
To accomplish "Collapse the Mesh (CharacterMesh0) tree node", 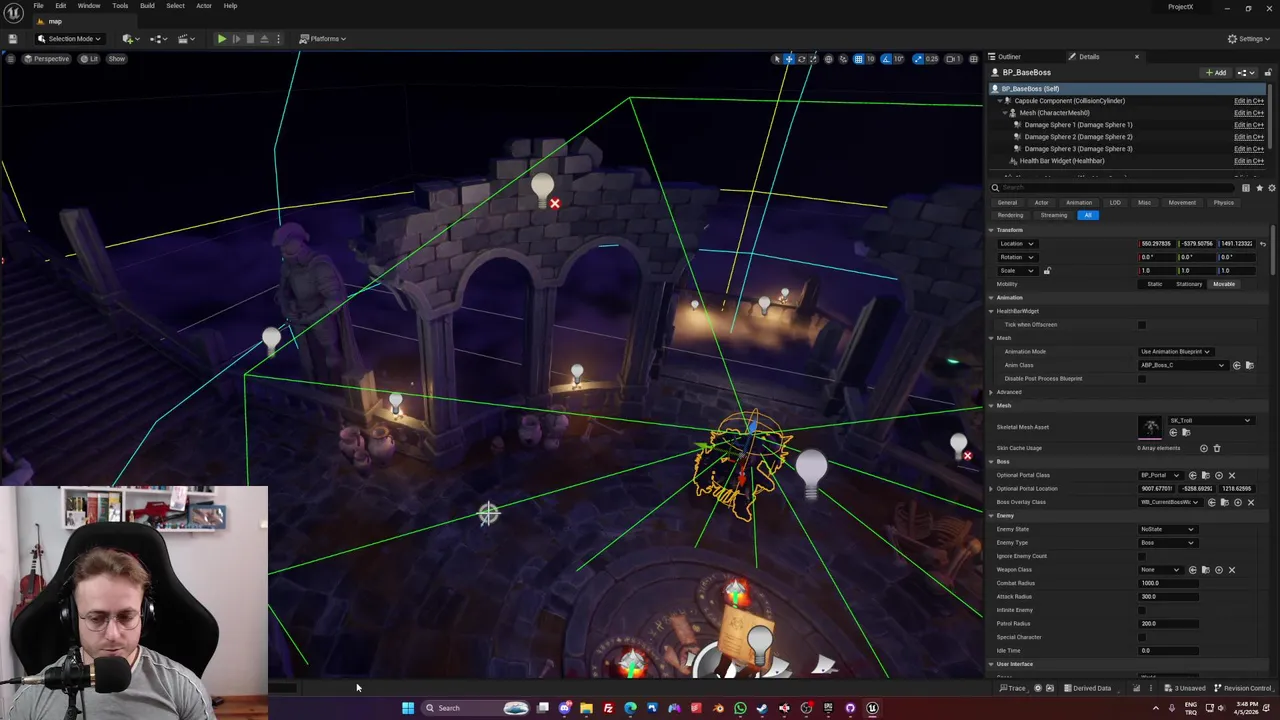I will pos(1004,113).
